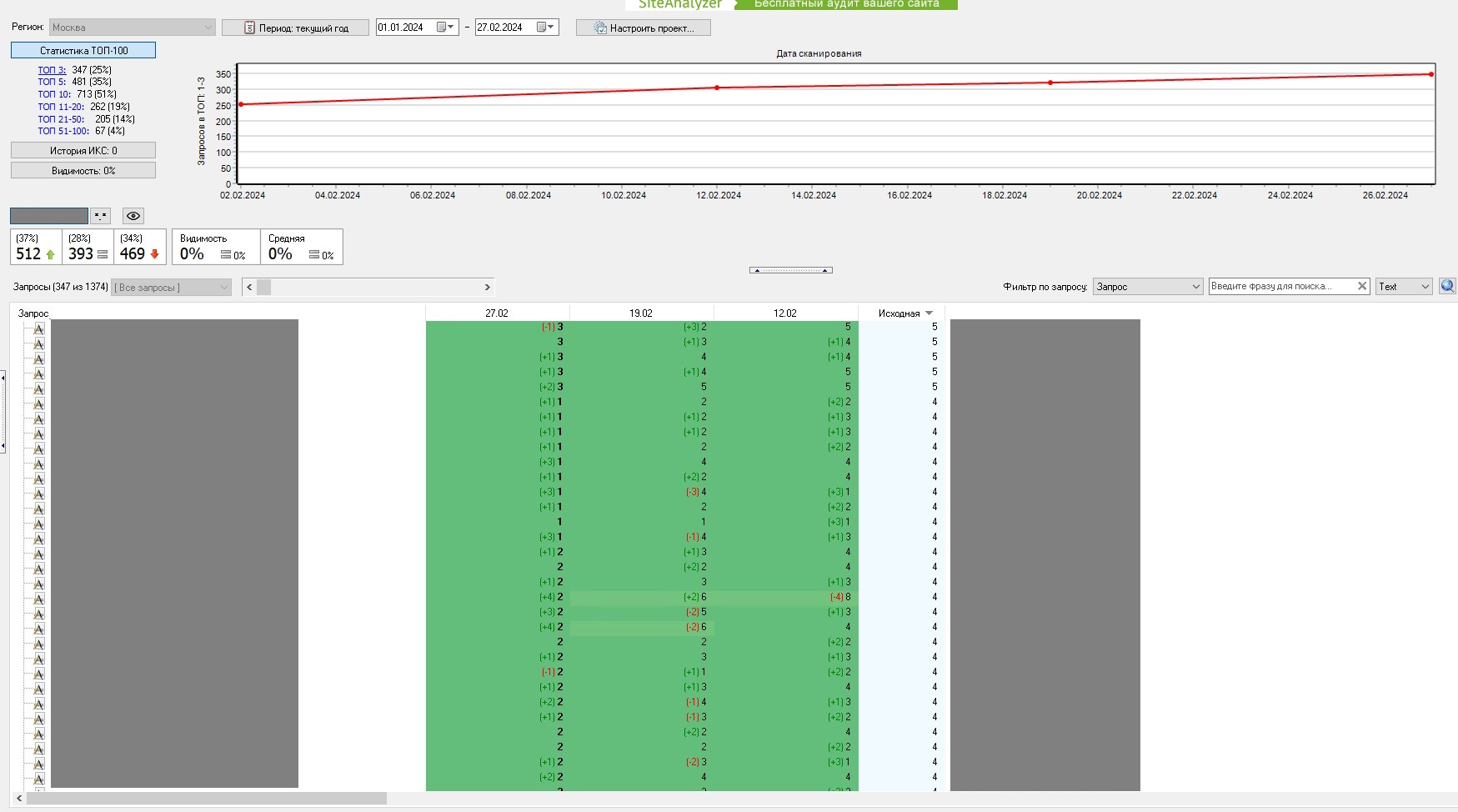Open the Запрос filter type dropdown
The height and width of the screenshot is (812, 1458).
(x=1147, y=287)
